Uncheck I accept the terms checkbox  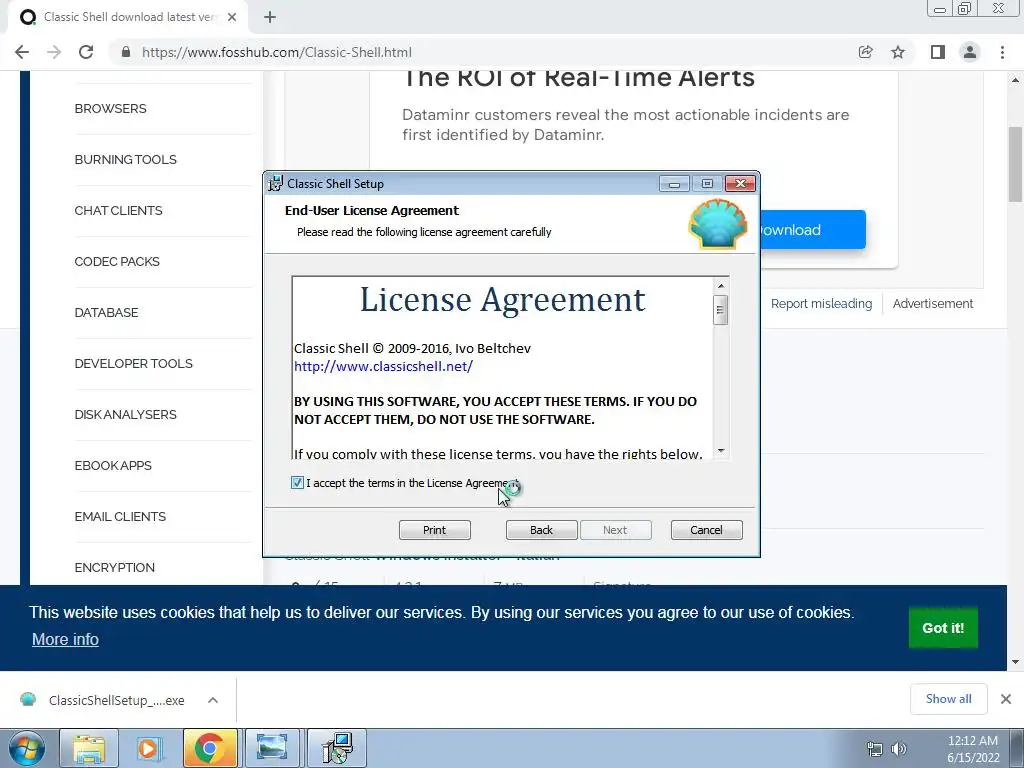pyautogui.click(x=297, y=483)
